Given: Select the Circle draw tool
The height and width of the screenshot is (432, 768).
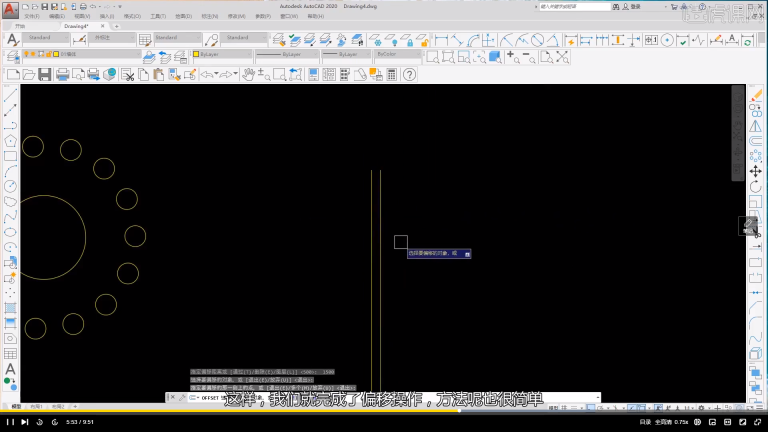Looking at the screenshot, I should tap(10, 187).
